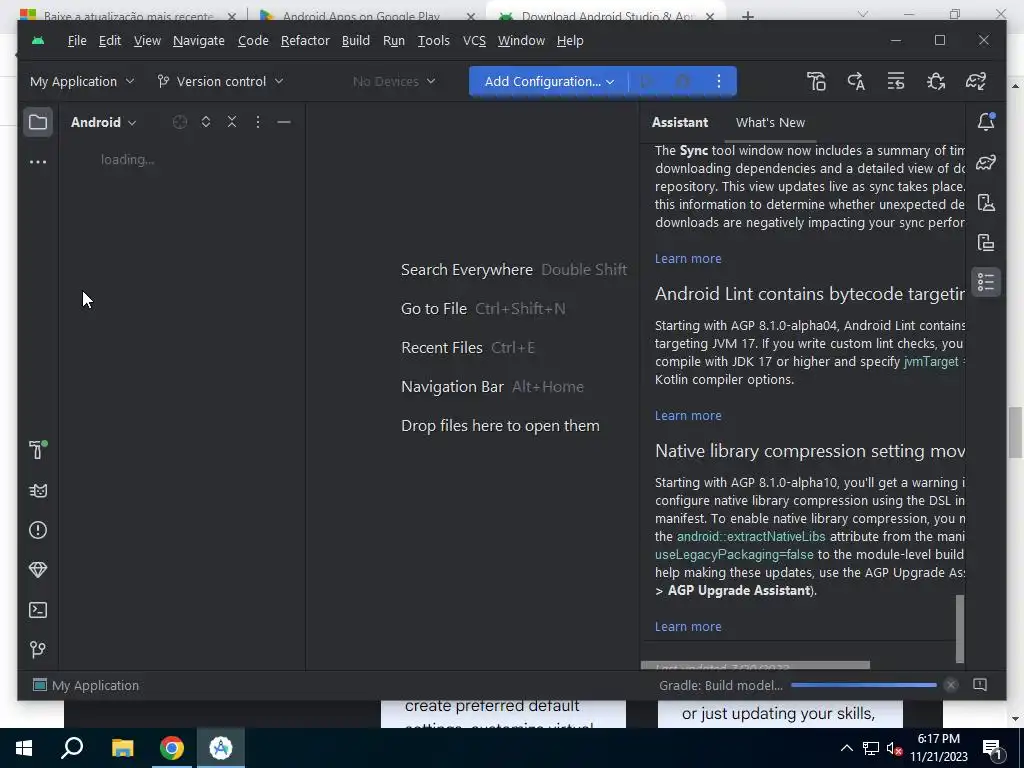The image size is (1024, 768).
Task: Click Assistant panel vertical scrollbar
Action: pyautogui.click(x=959, y=629)
